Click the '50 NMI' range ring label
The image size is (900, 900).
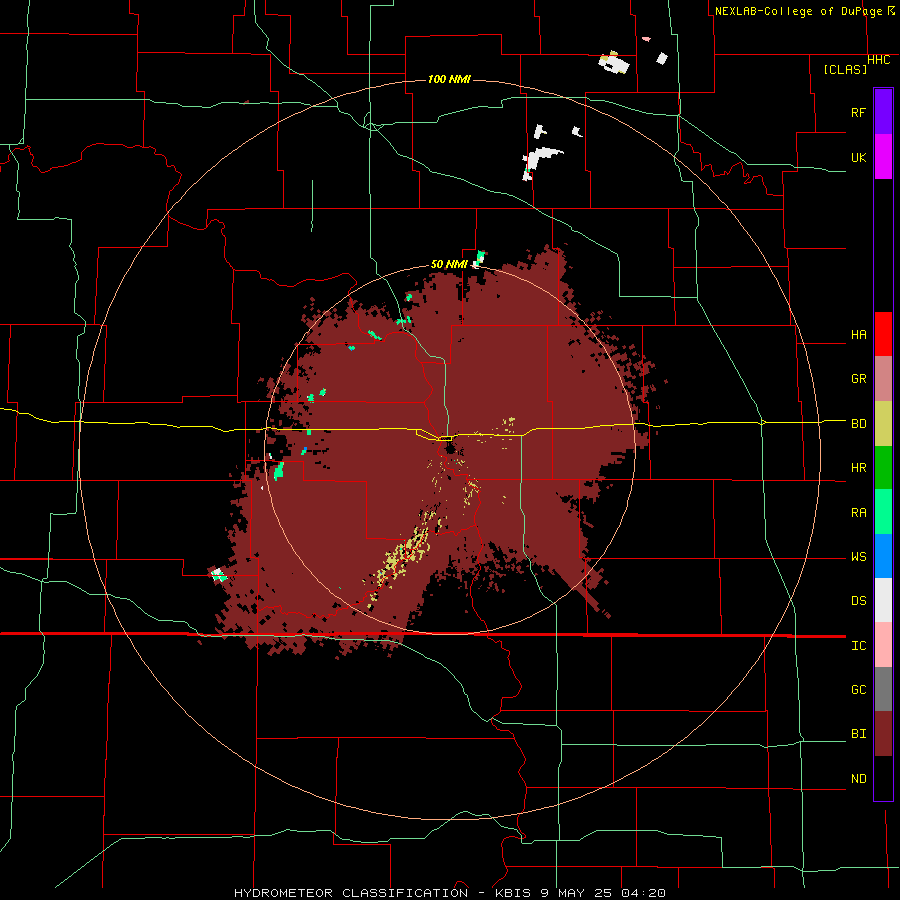[x=449, y=264]
